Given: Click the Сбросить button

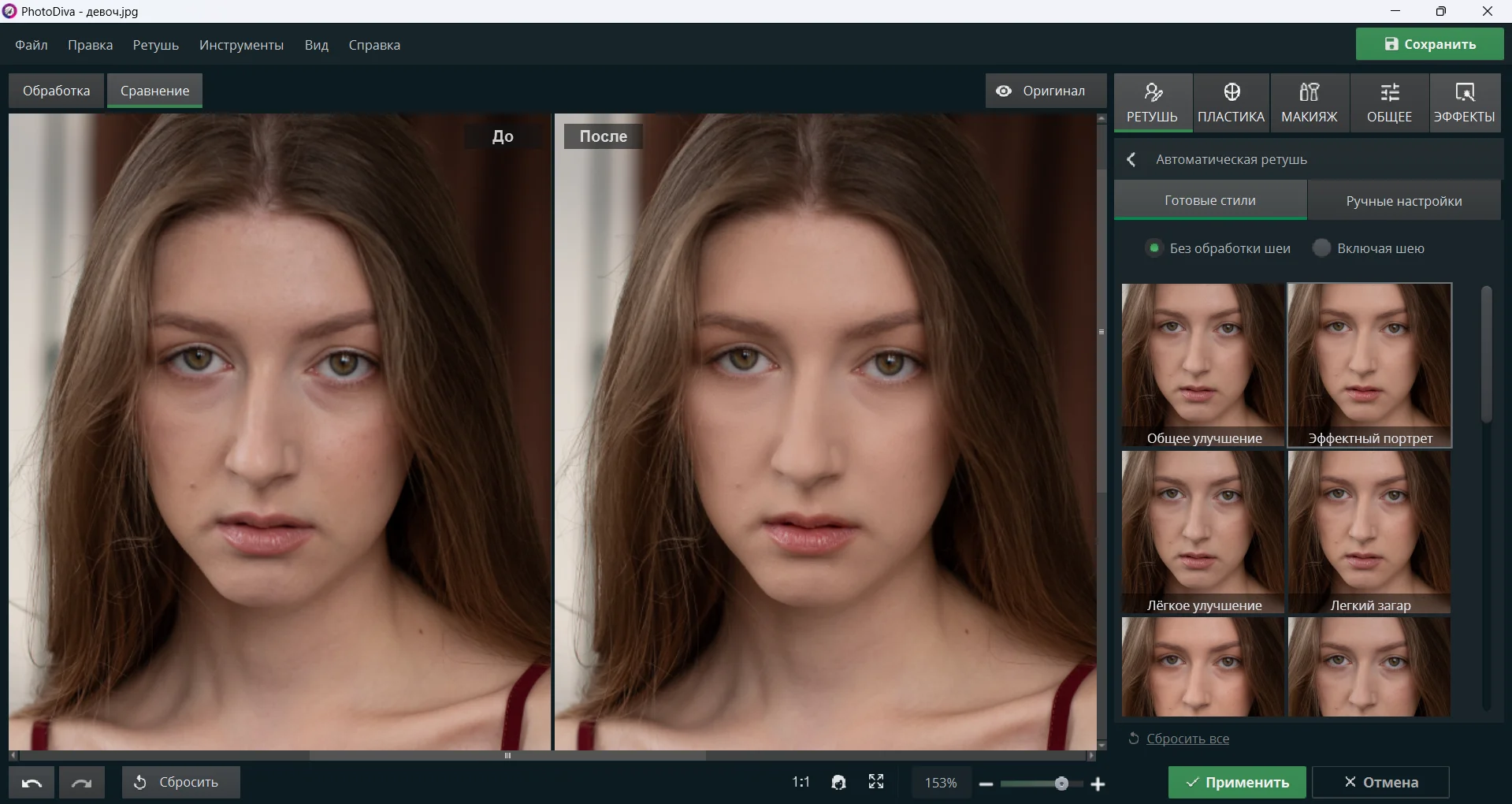Looking at the screenshot, I should (x=180, y=783).
